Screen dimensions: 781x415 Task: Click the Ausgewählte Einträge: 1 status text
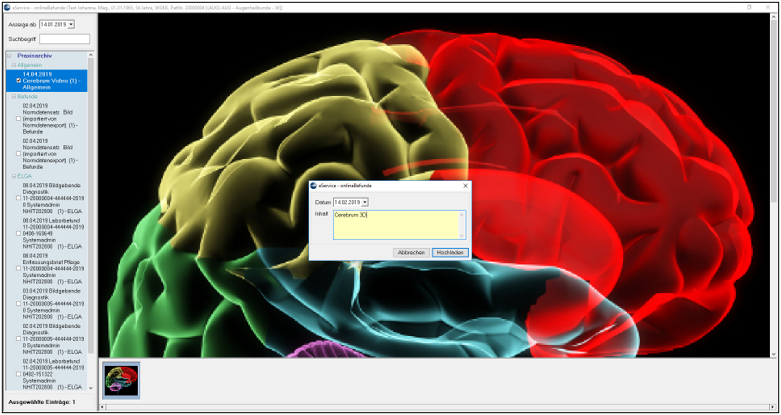point(42,402)
